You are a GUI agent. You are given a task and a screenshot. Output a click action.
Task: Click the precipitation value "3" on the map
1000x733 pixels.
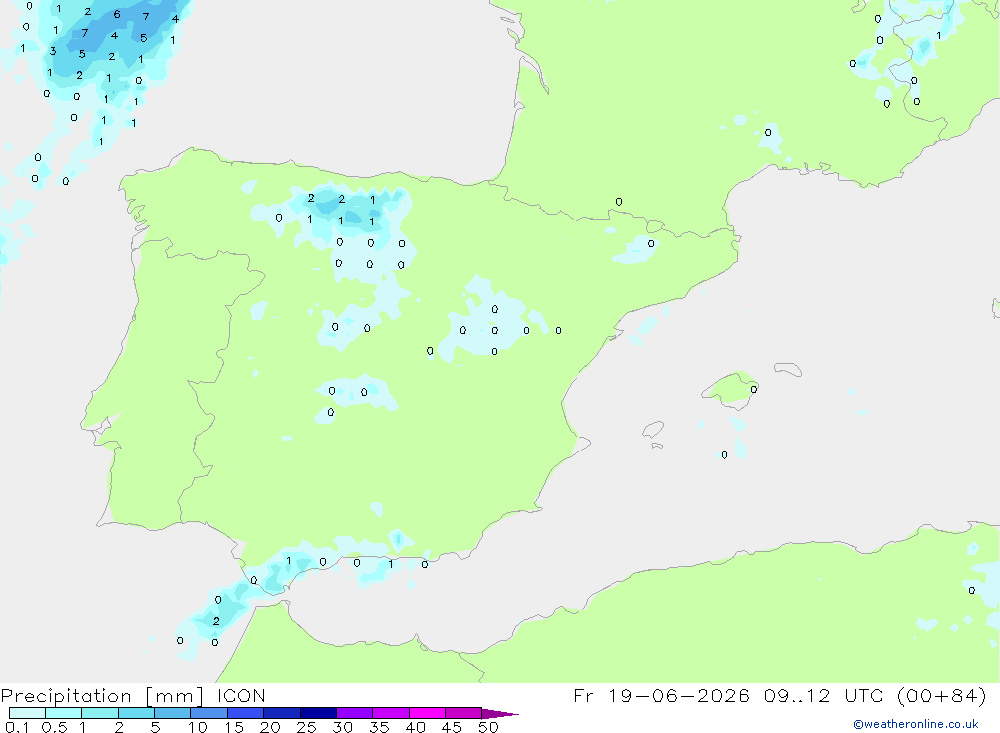[x=53, y=51]
